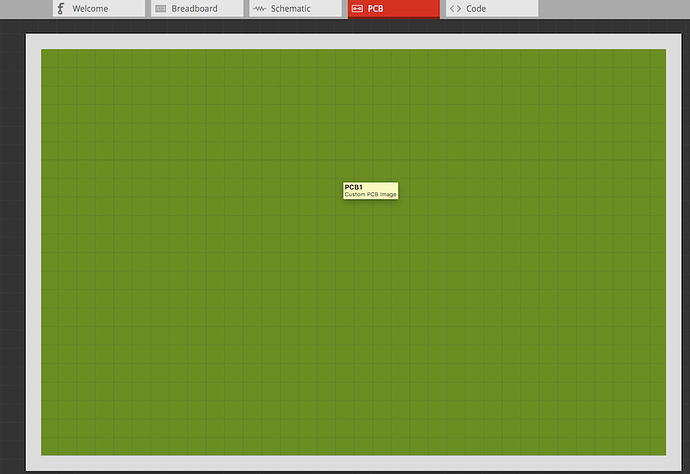The height and width of the screenshot is (474, 690).
Task: Switch to the Welcome tab
Action: (x=99, y=8)
